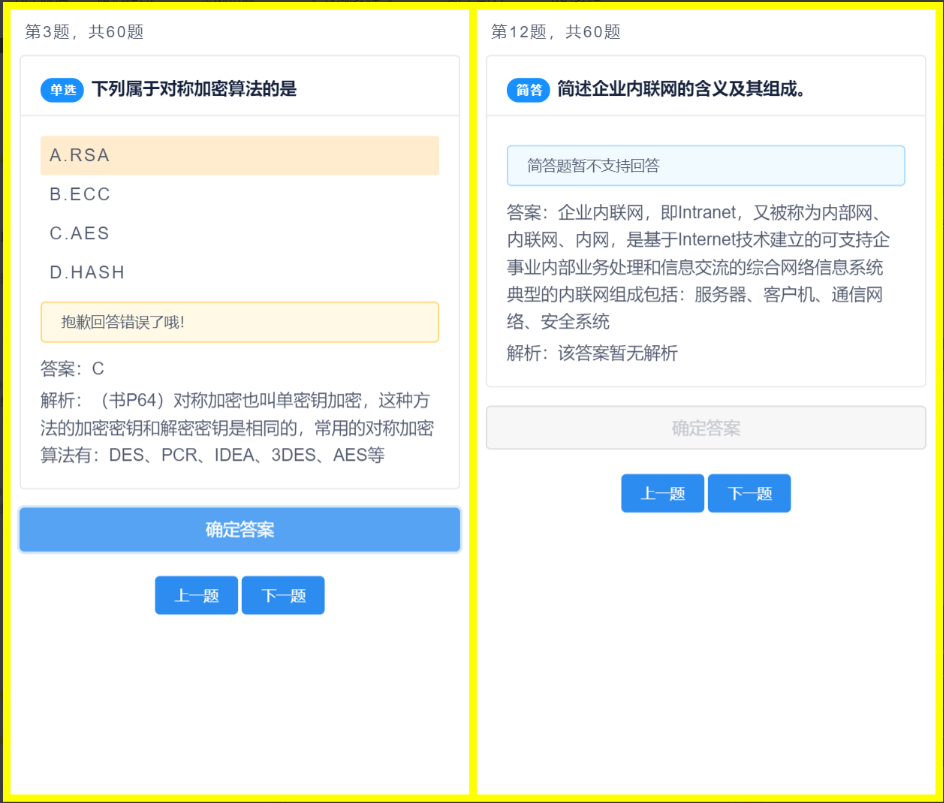
Task: Click 上一题 under the question 12 card
Action: pyautogui.click(x=662, y=494)
